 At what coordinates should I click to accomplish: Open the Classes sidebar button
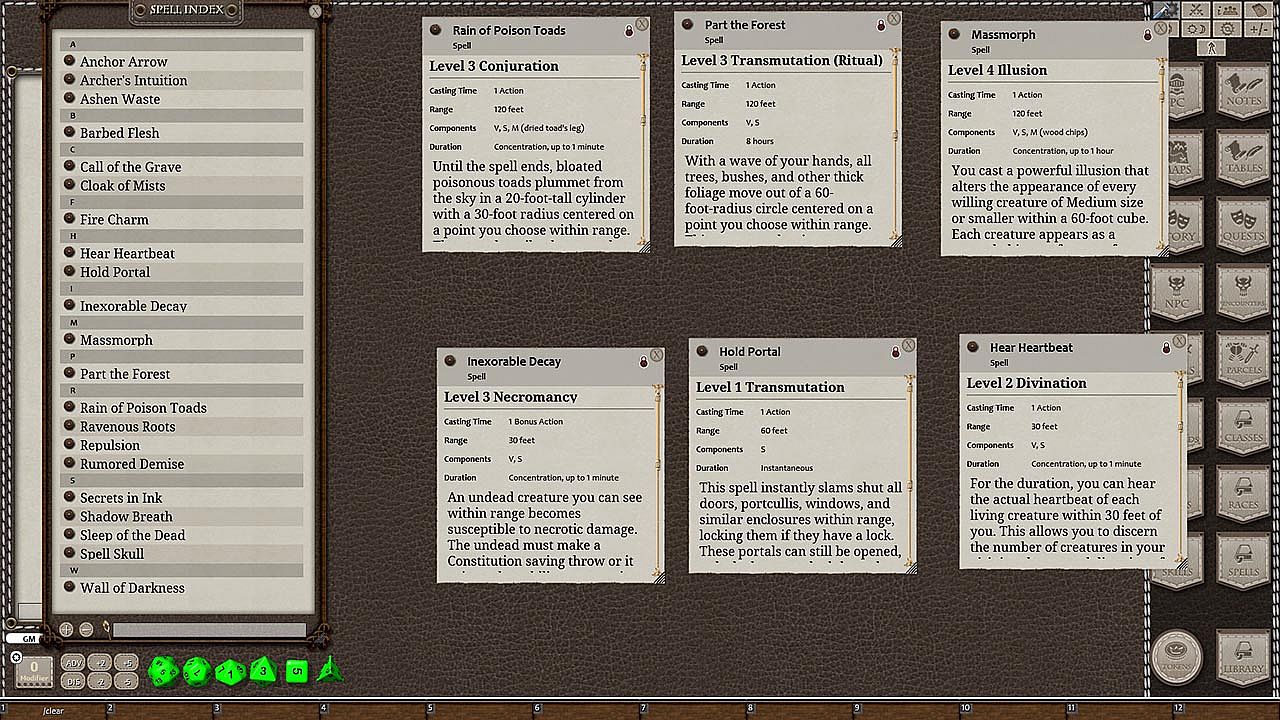pyautogui.click(x=1243, y=426)
